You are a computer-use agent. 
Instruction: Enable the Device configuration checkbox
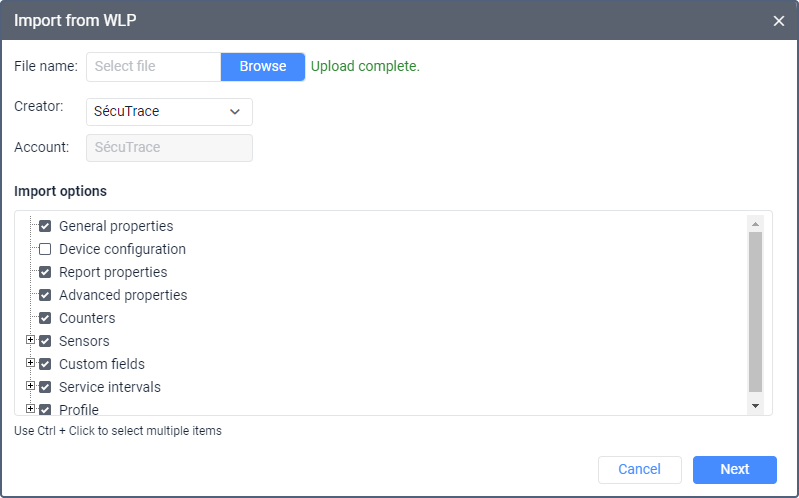pyautogui.click(x=45, y=249)
